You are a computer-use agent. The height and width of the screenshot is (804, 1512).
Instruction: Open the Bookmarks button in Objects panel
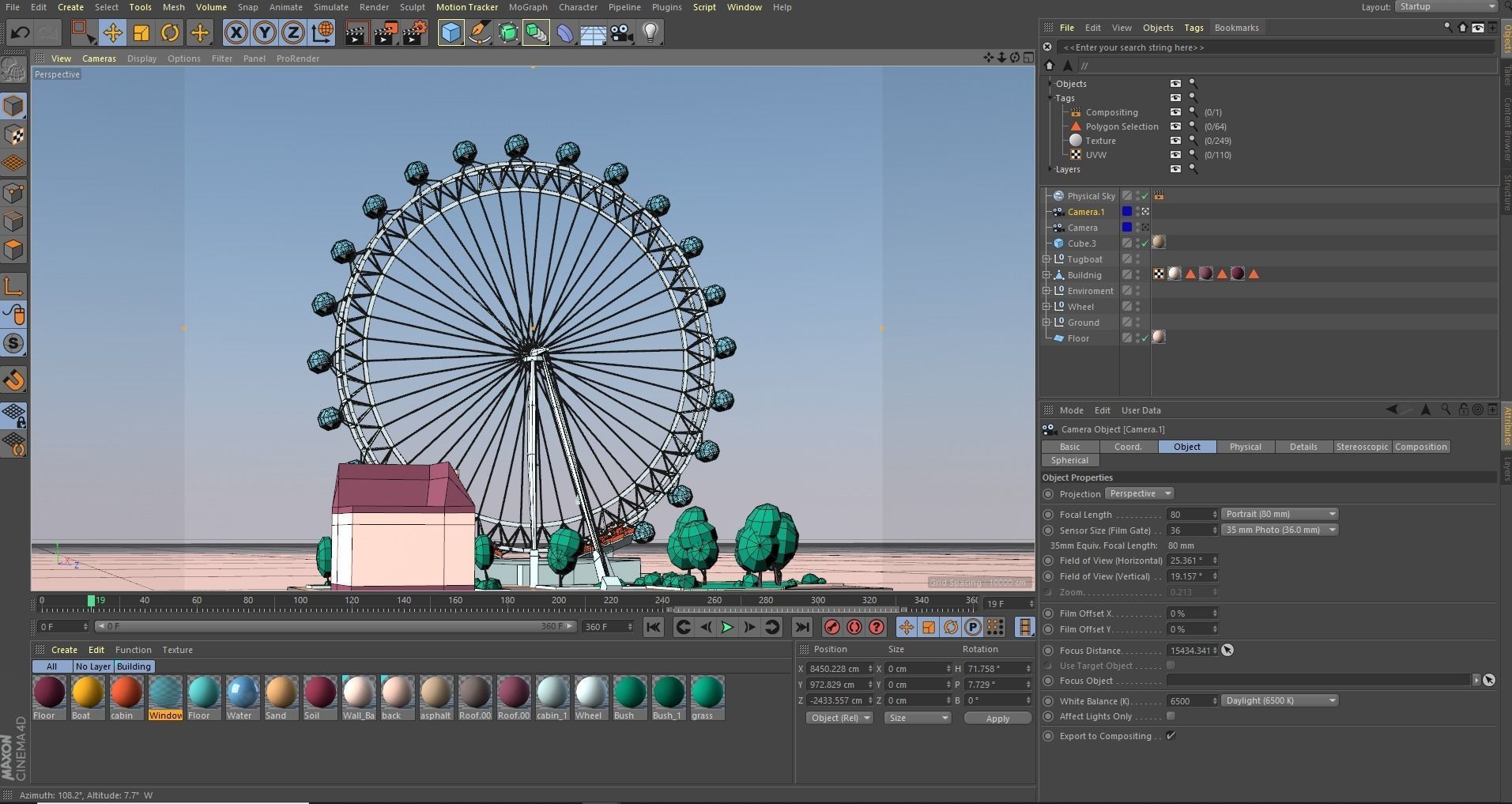pyautogui.click(x=1236, y=28)
